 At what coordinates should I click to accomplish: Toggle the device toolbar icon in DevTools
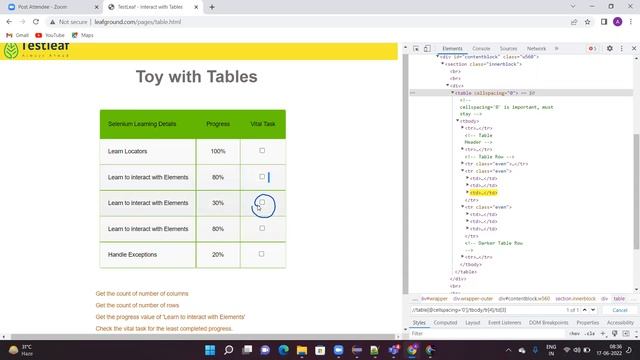click(x=427, y=49)
